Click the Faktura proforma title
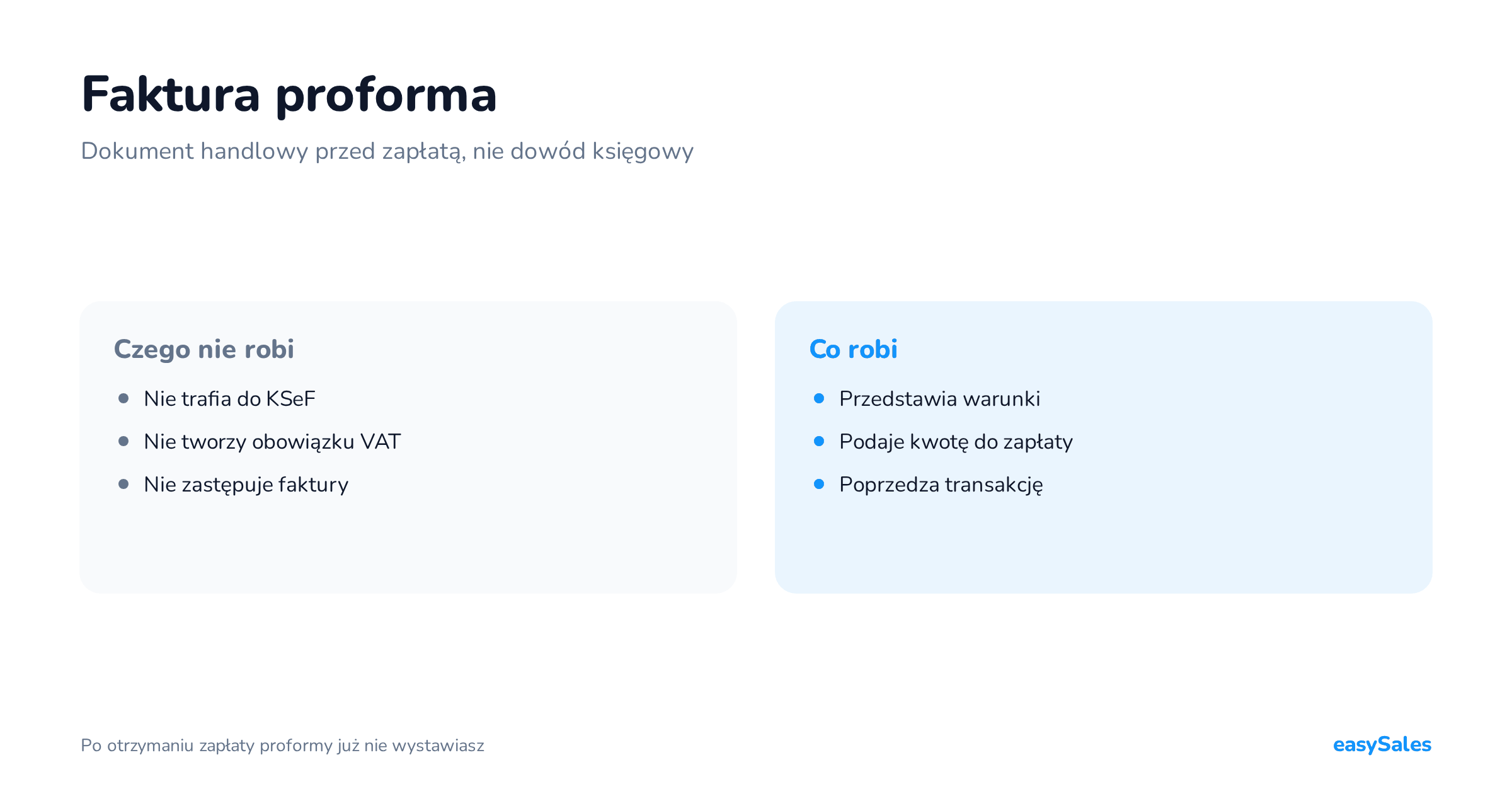 pyautogui.click(x=289, y=95)
